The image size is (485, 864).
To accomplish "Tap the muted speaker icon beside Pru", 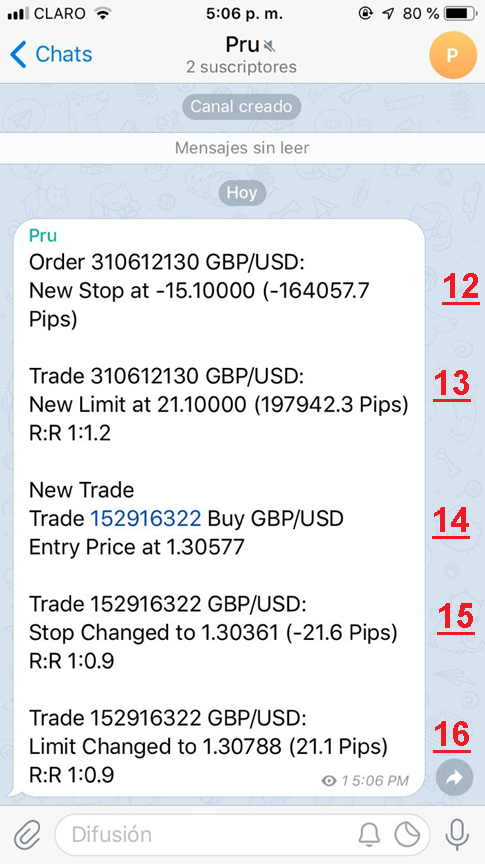I will 269,45.
